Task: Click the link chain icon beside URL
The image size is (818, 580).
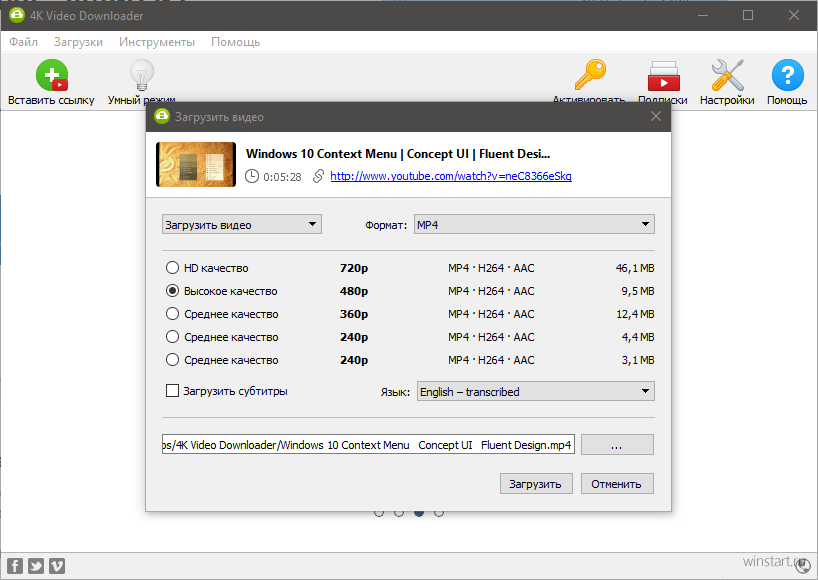Action: coord(318,176)
